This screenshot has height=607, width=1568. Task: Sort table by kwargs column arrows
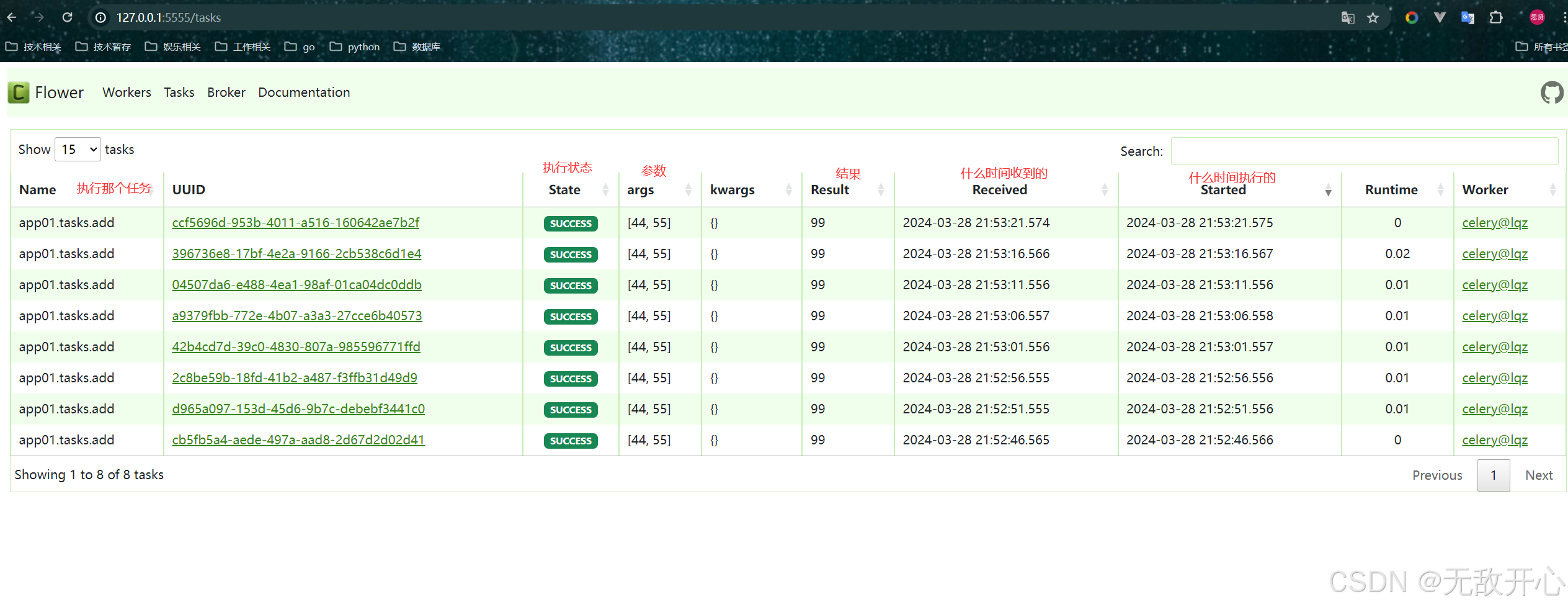click(788, 190)
